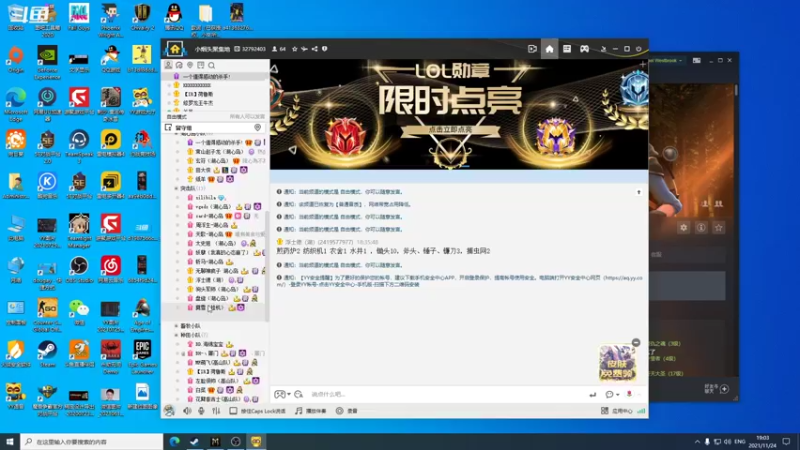Open the title bar menu arrow dropdown

coord(603,49)
